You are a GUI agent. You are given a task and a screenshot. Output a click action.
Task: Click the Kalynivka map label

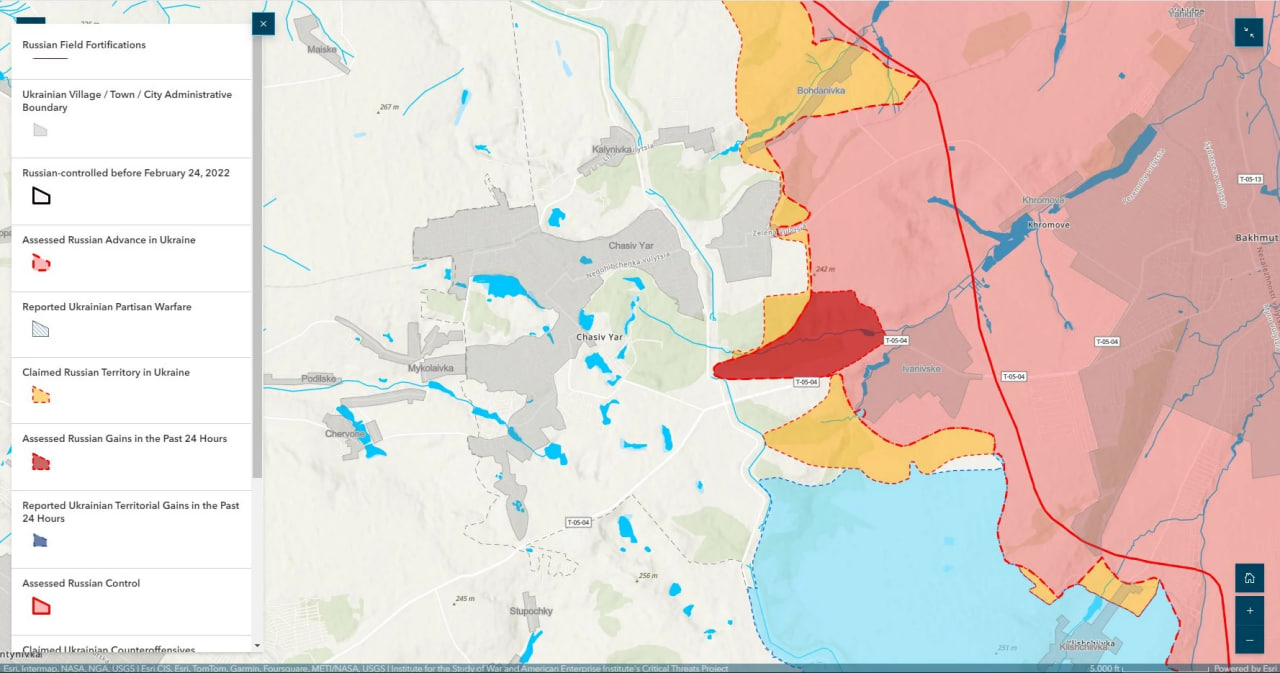coord(612,149)
